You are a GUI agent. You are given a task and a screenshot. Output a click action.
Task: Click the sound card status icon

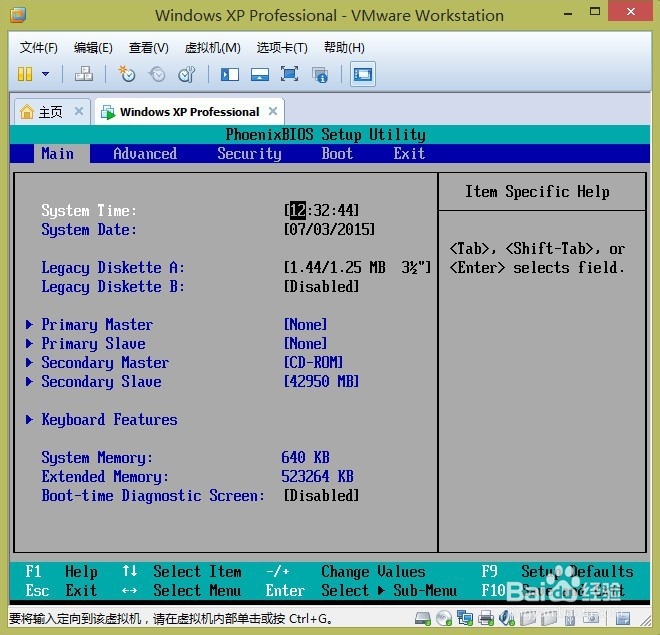506,618
